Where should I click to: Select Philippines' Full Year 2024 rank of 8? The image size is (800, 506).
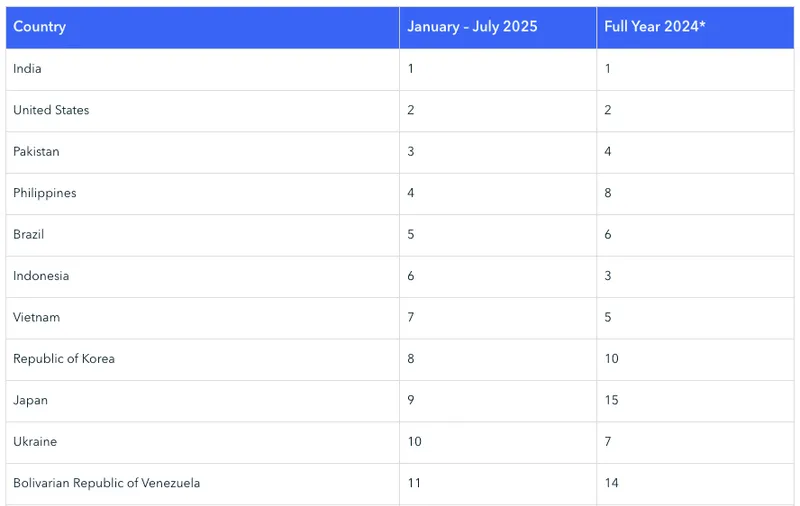click(608, 193)
